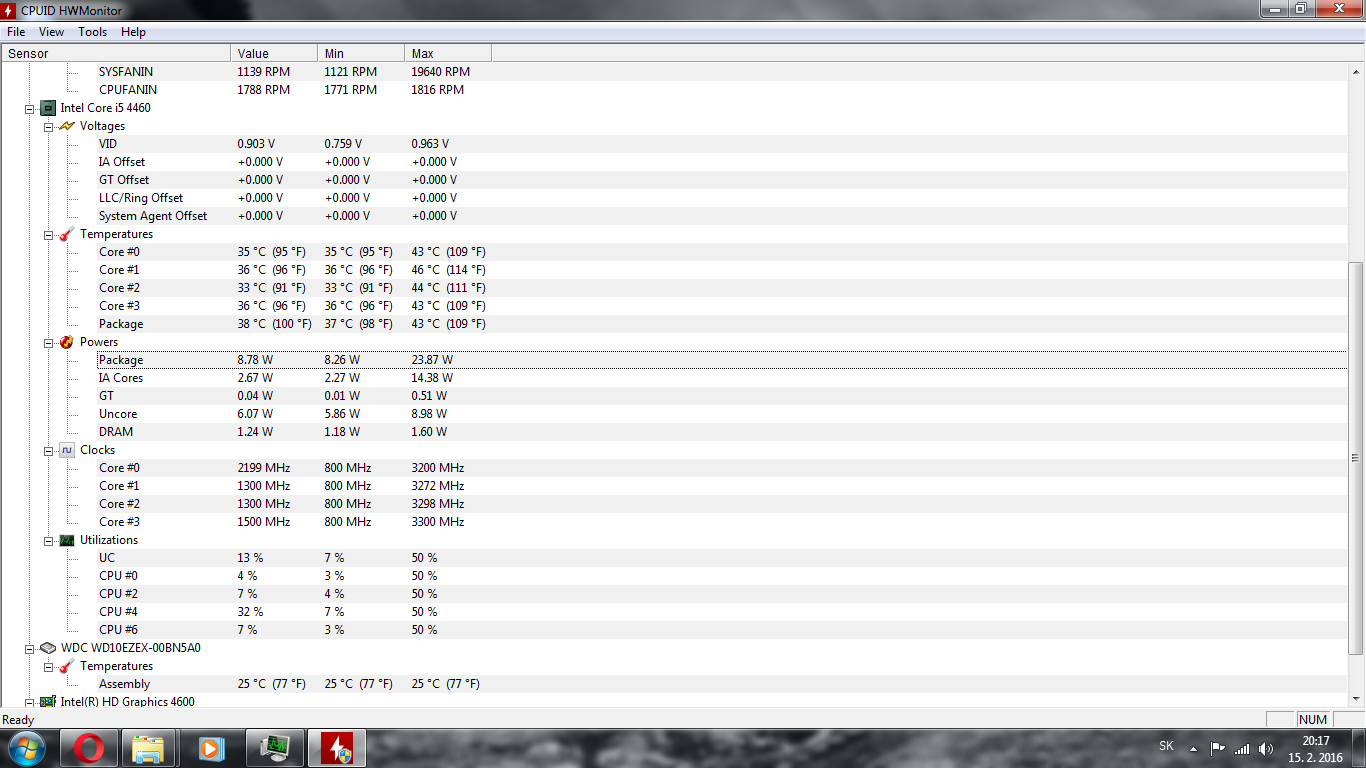Collapse the Intel(R) HD Graphics 4600 node
The height and width of the screenshot is (768, 1366).
click(x=30, y=702)
